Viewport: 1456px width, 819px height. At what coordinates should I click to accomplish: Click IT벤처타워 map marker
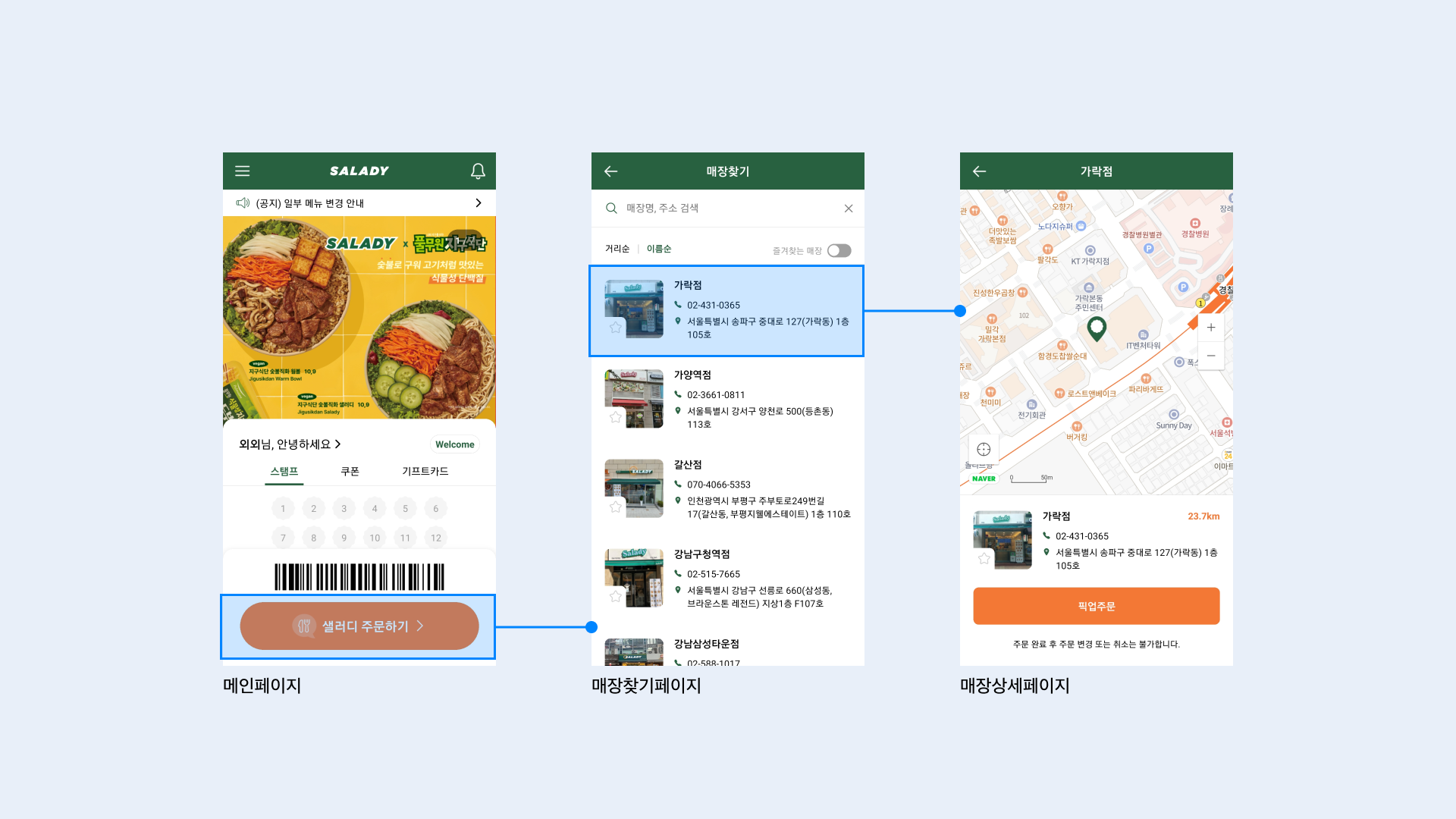(1144, 334)
